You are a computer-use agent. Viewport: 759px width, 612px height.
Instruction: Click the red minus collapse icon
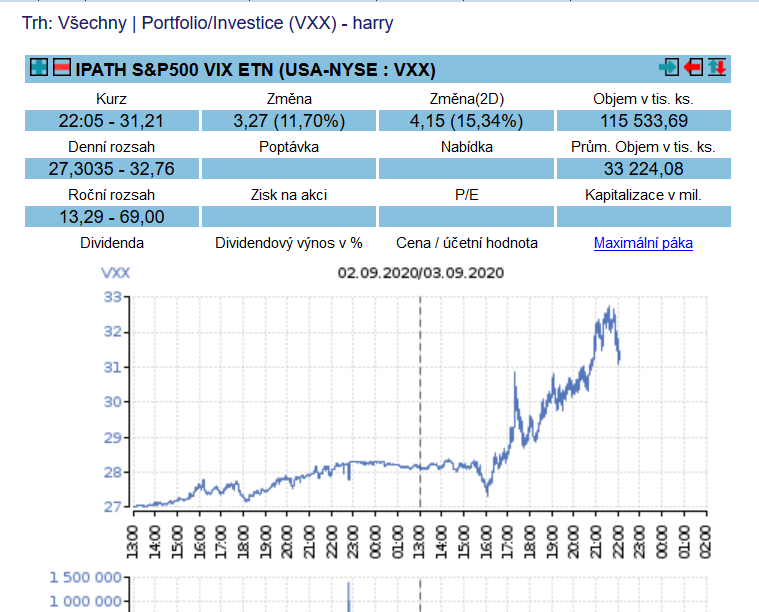click(61, 67)
